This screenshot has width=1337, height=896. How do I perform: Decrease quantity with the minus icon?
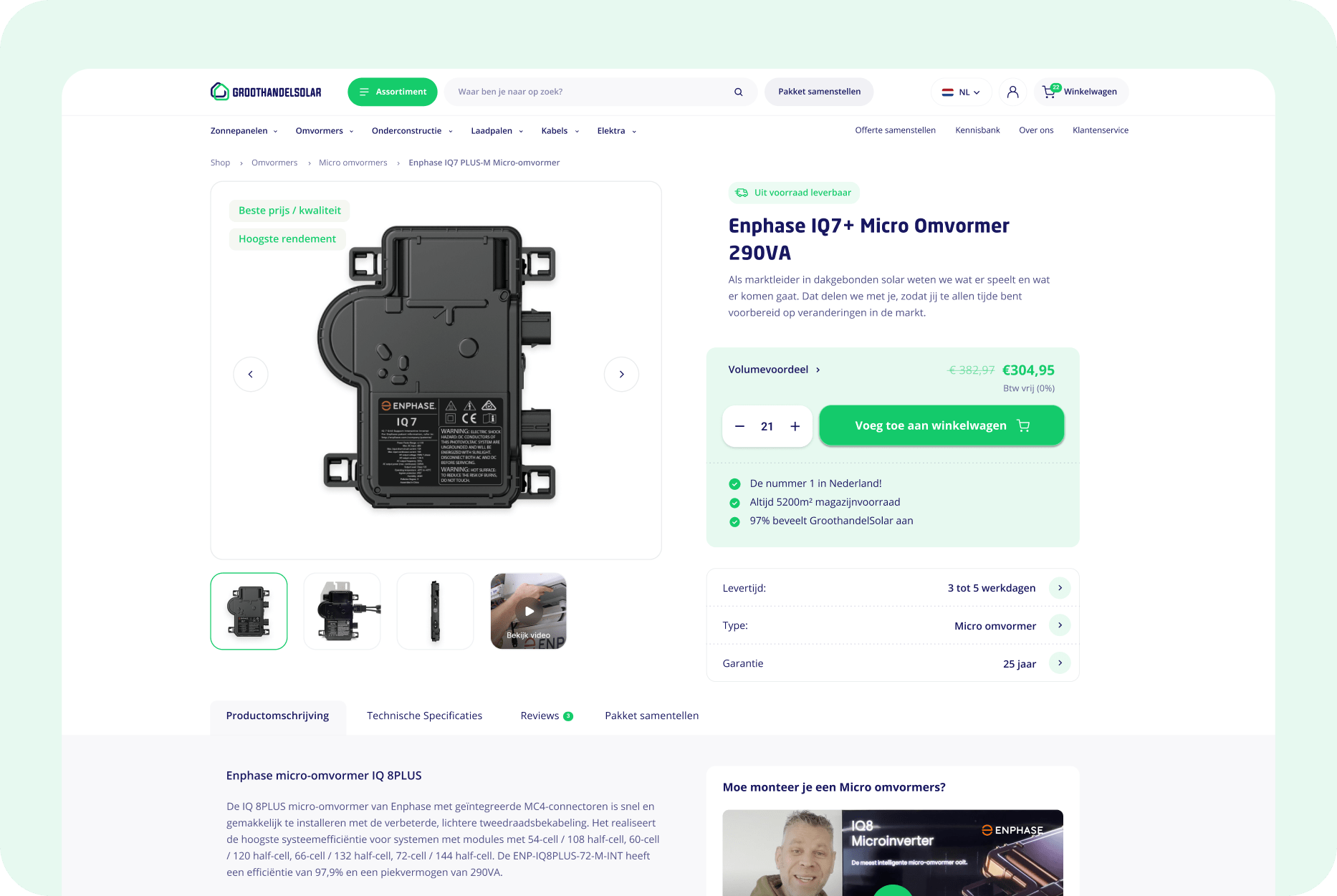[739, 426]
